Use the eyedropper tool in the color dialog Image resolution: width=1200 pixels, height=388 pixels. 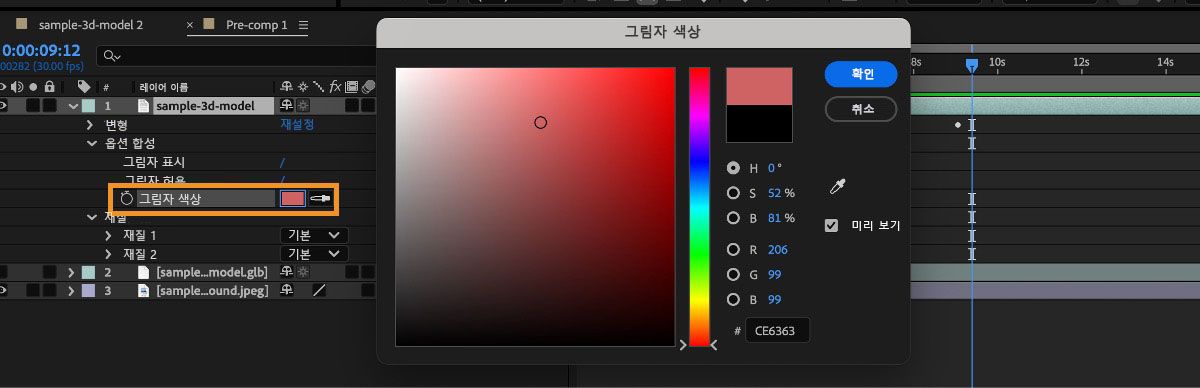(x=838, y=187)
